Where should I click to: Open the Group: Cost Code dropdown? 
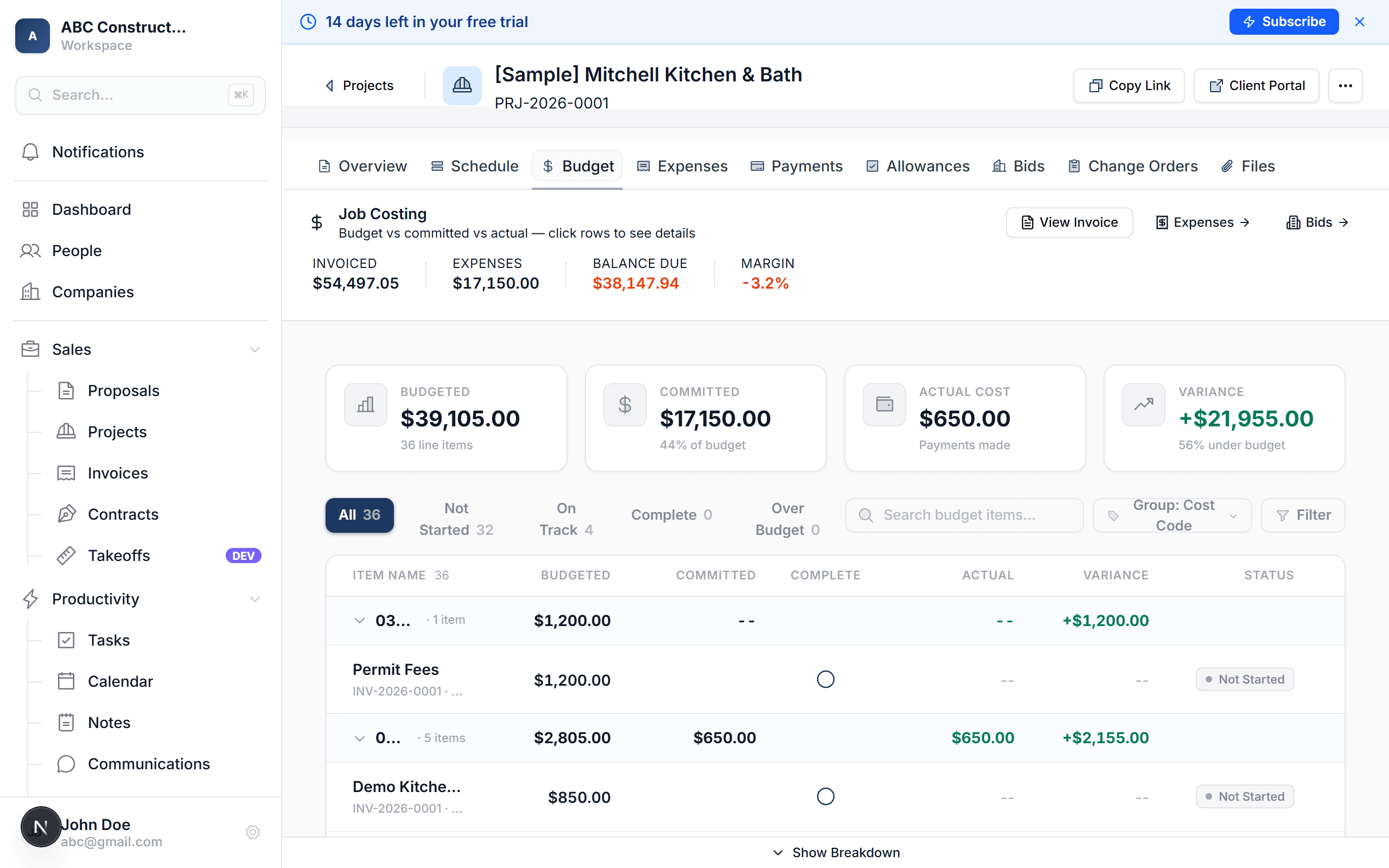click(1172, 515)
